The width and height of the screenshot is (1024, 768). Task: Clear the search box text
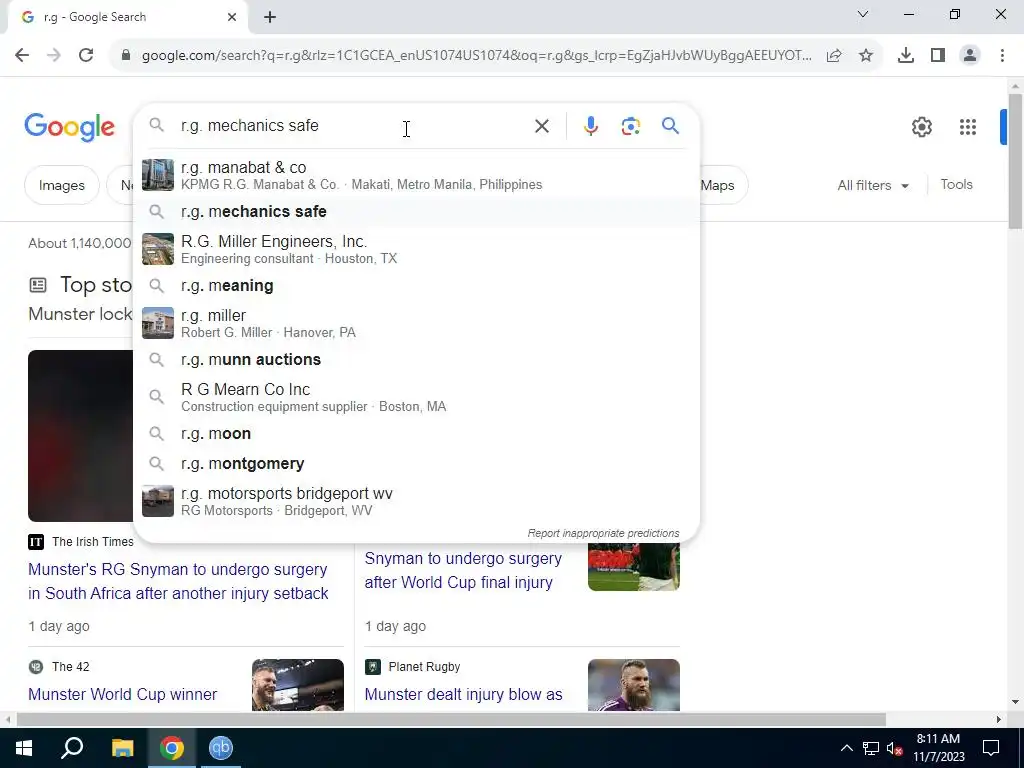pyautogui.click(x=541, y=126)
